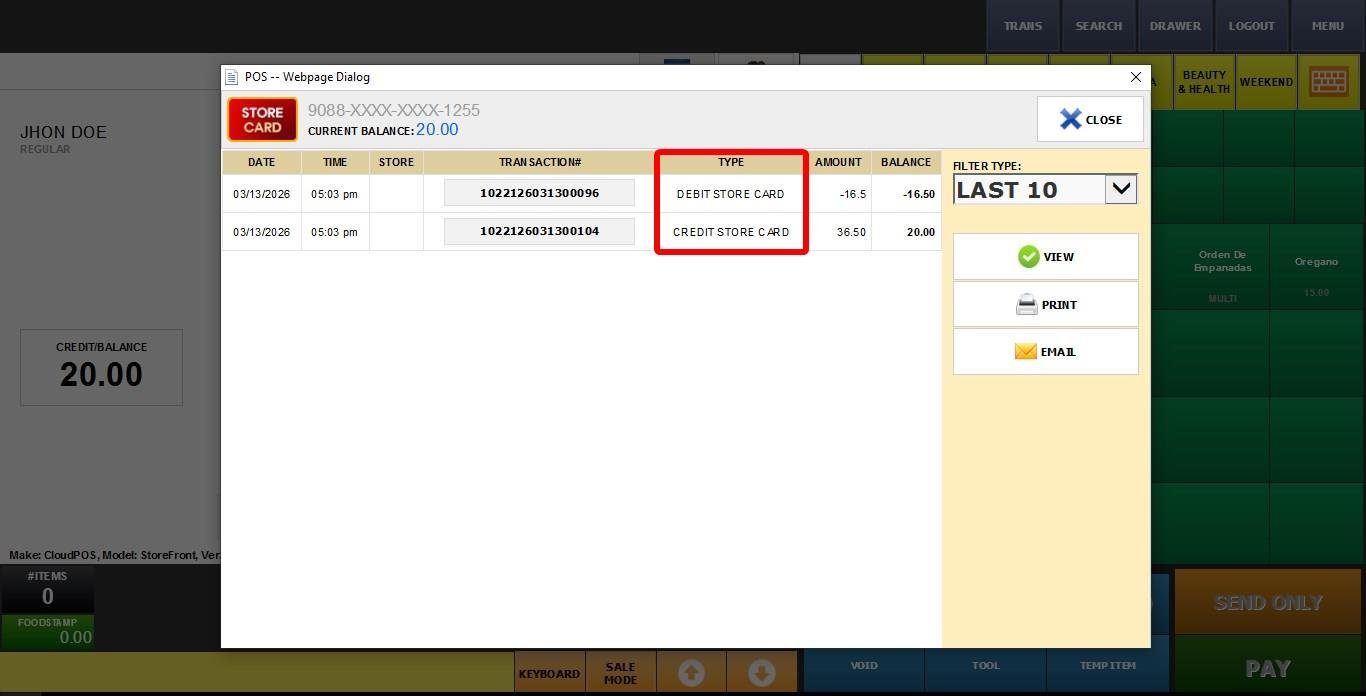Open the SEARCH menu item
1366x696 pixels.
pos(1098,26)
